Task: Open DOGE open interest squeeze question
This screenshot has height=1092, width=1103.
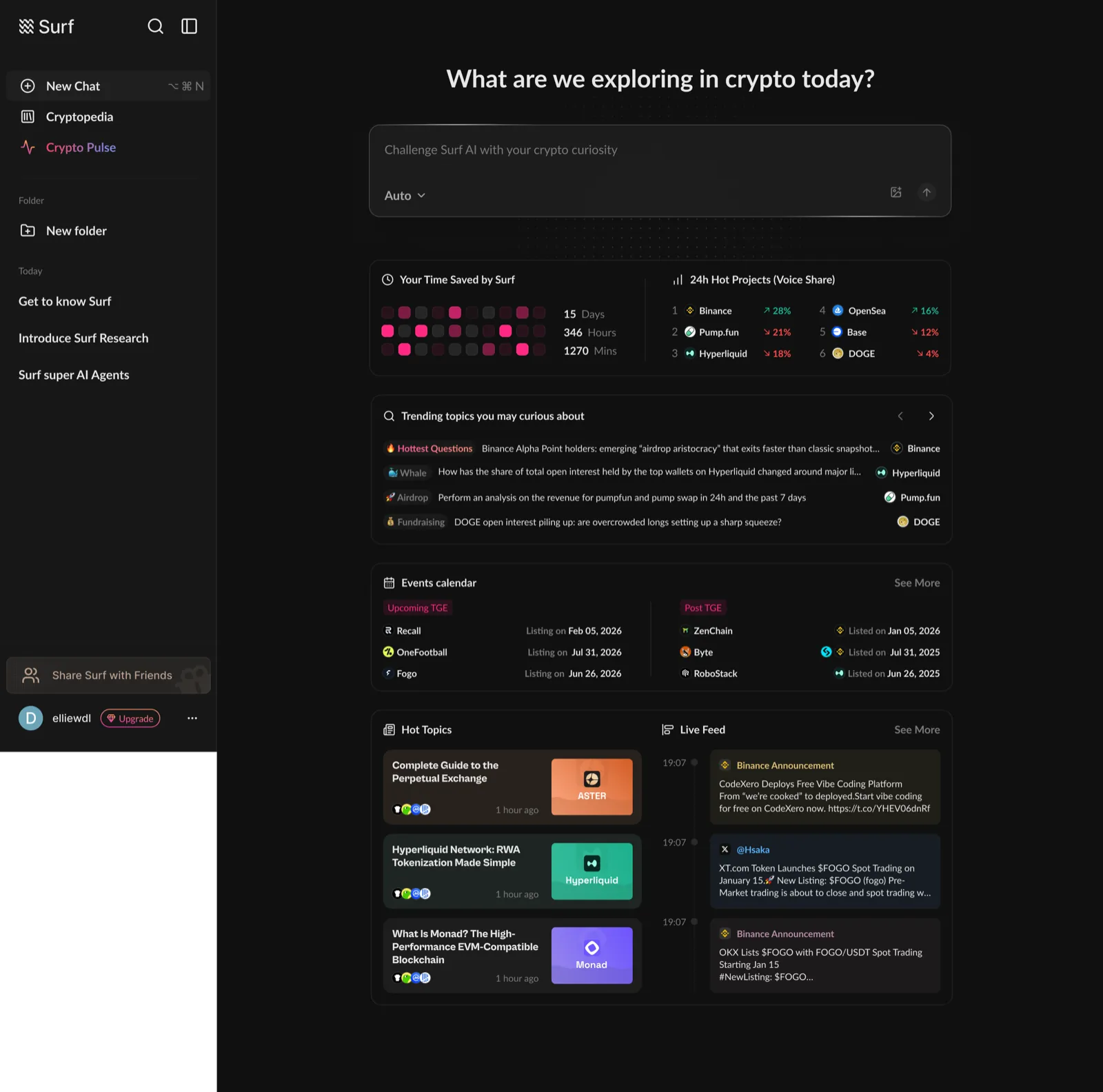Action: pyautogui.click(x=618, y=523)
